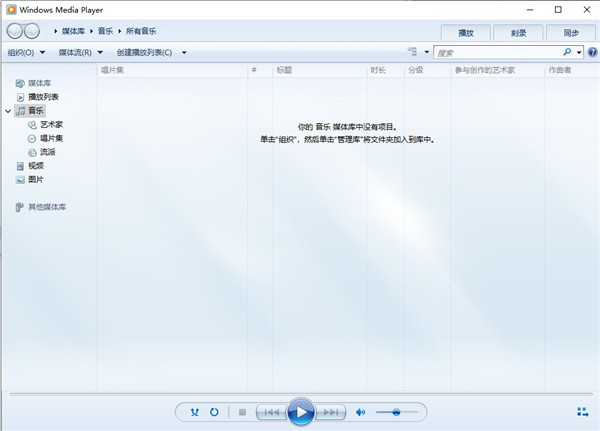Click the 唱片集 disc icon
The height and width of the screenshot is (431, 600).
tap(32, 139)
